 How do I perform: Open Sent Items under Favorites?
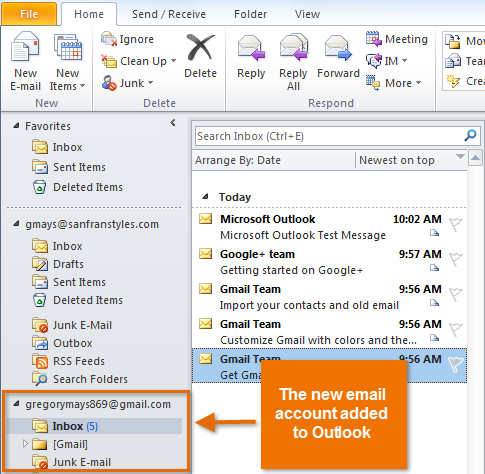[69, 167]
